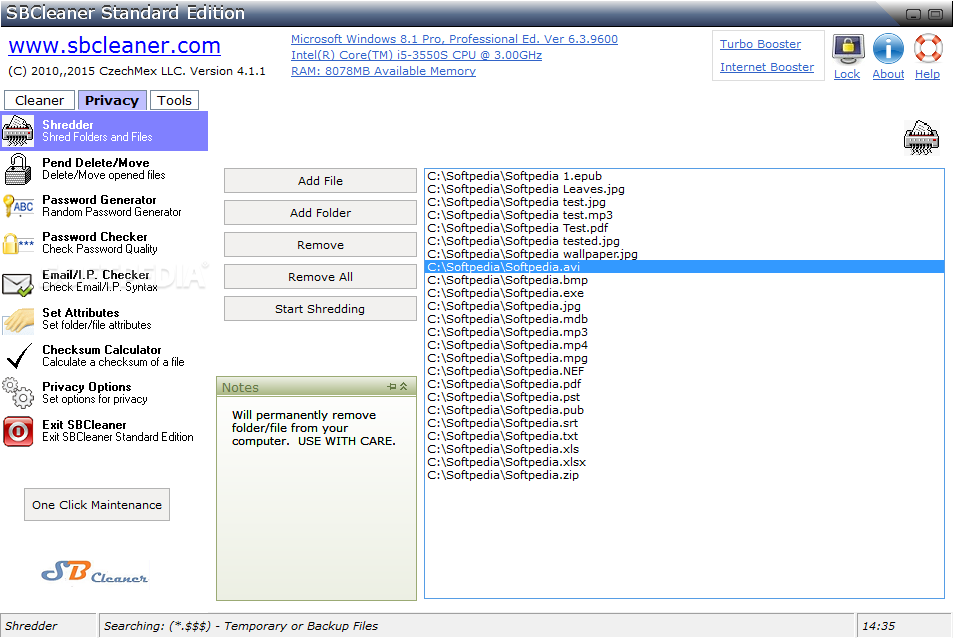The height and width of the screenshot is (638, 953).
Task: Select Softpedia.mdb in file list
Action: click(x=684, y=319)
